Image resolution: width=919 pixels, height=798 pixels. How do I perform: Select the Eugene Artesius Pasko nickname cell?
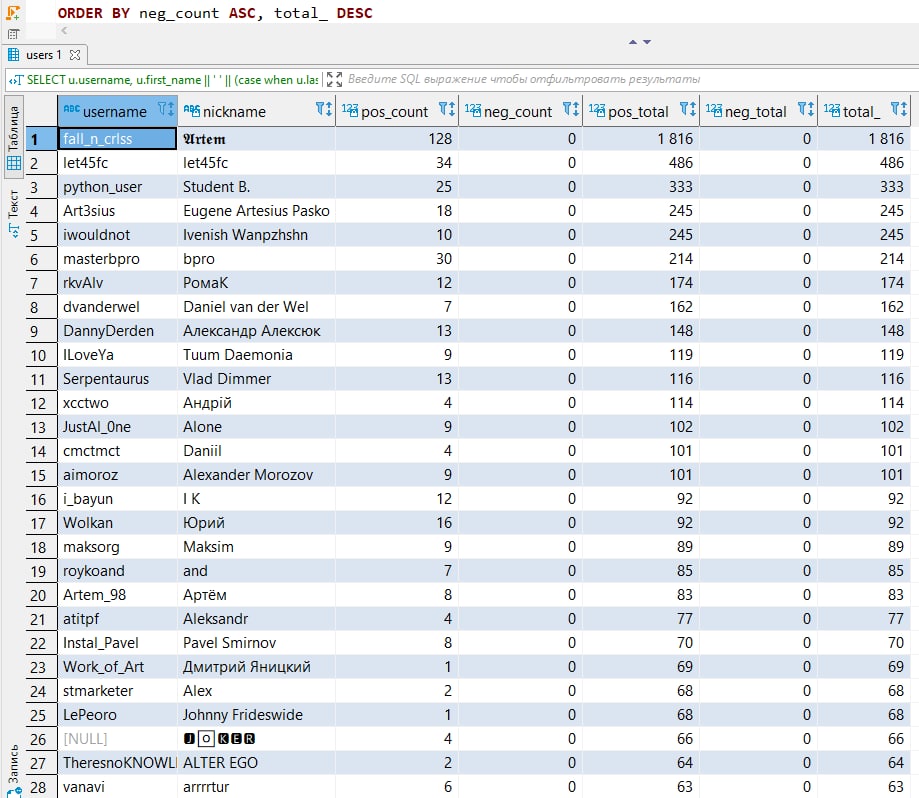256,211
